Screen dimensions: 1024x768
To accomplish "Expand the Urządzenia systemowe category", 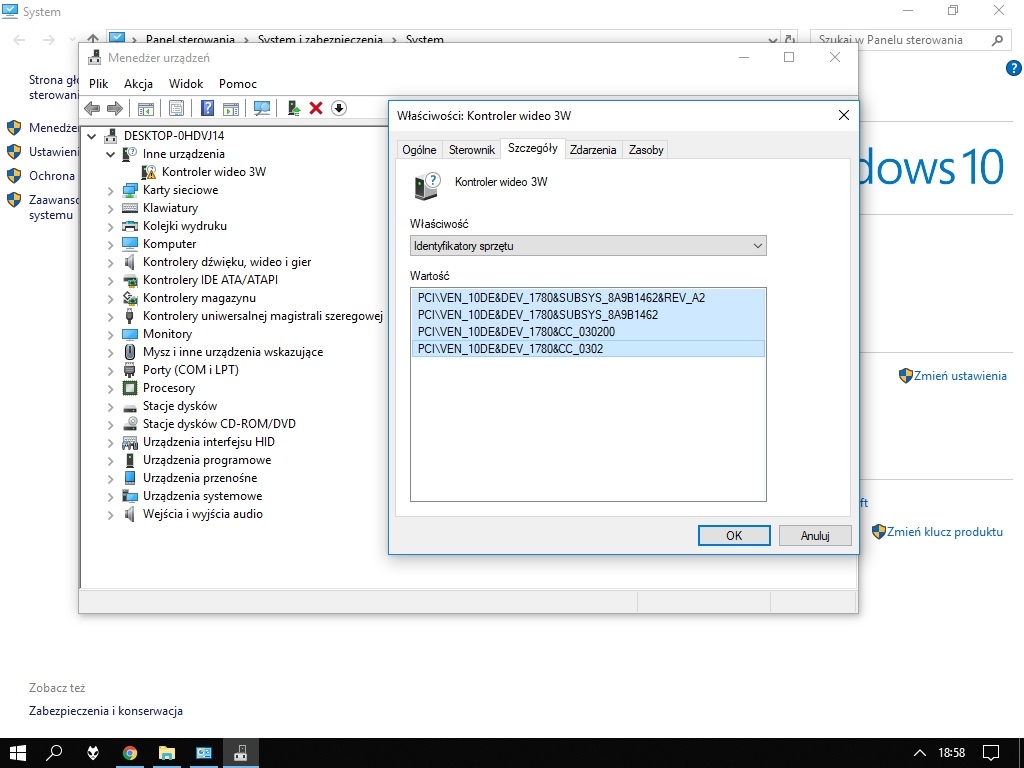I will coord(110,496).
